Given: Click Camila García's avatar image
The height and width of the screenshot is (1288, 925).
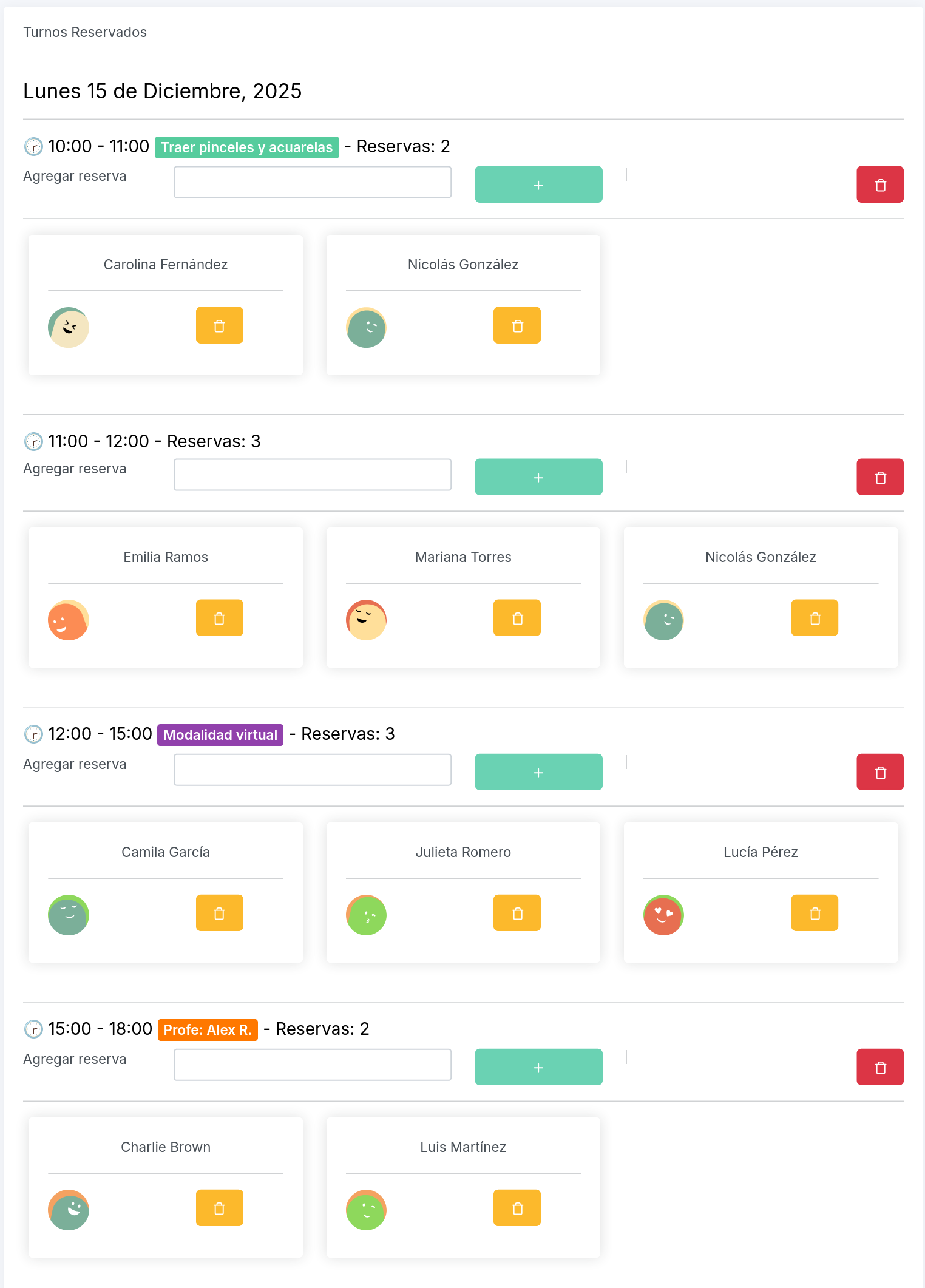Looking at the screenshot, I should (69, 915).
